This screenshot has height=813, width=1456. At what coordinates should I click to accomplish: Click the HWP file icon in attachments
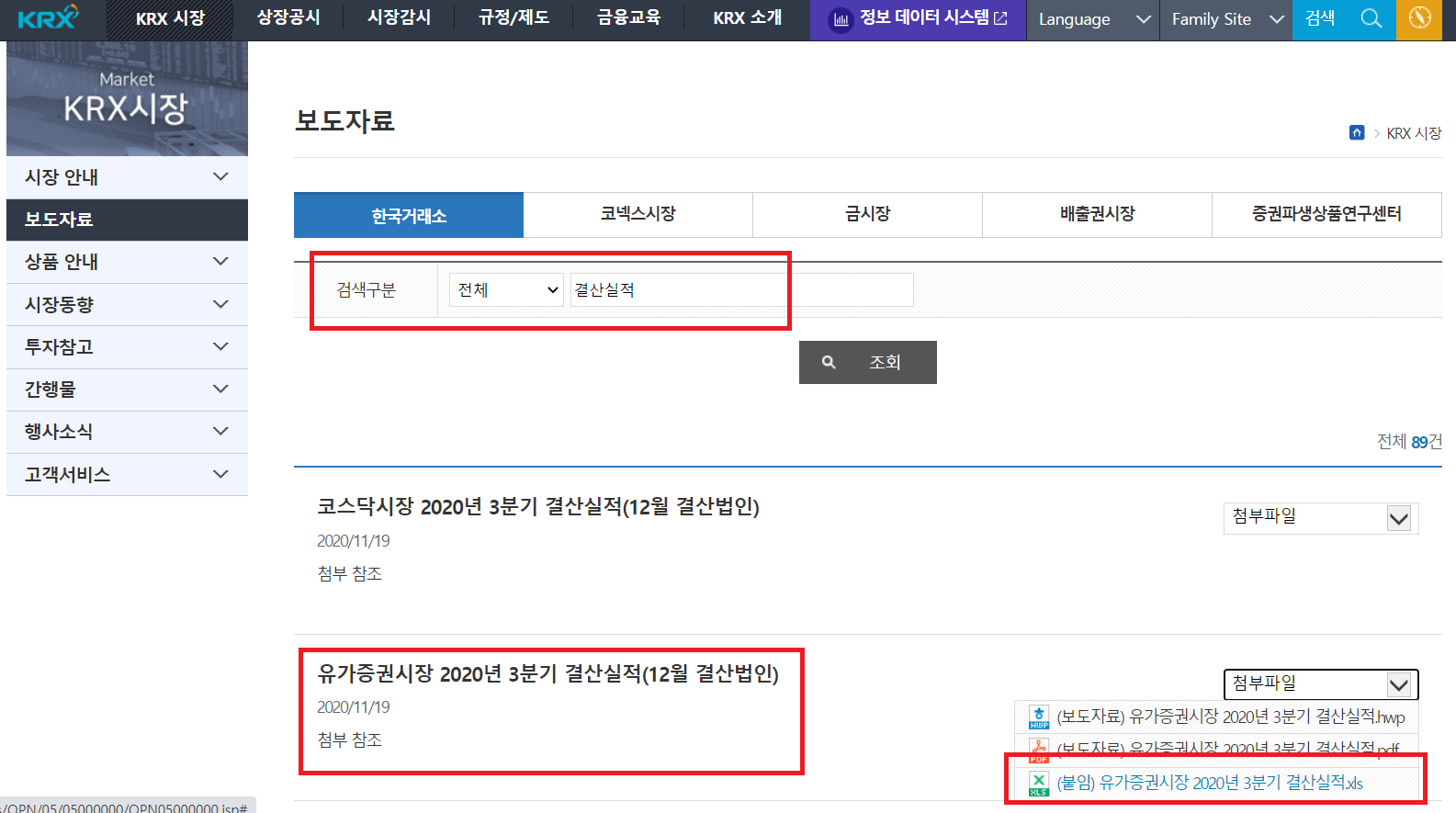1039,717
